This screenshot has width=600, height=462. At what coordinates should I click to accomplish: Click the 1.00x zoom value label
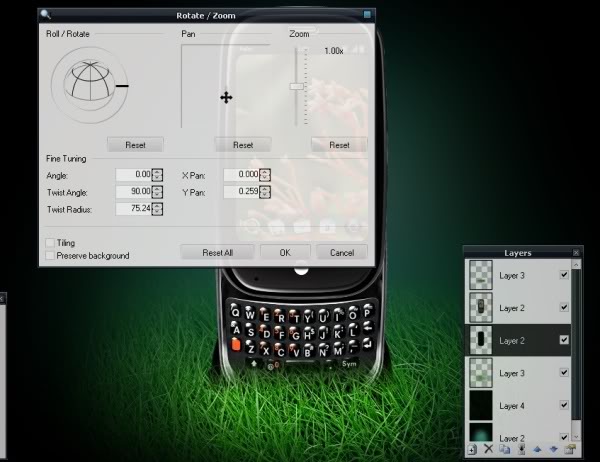334,51
